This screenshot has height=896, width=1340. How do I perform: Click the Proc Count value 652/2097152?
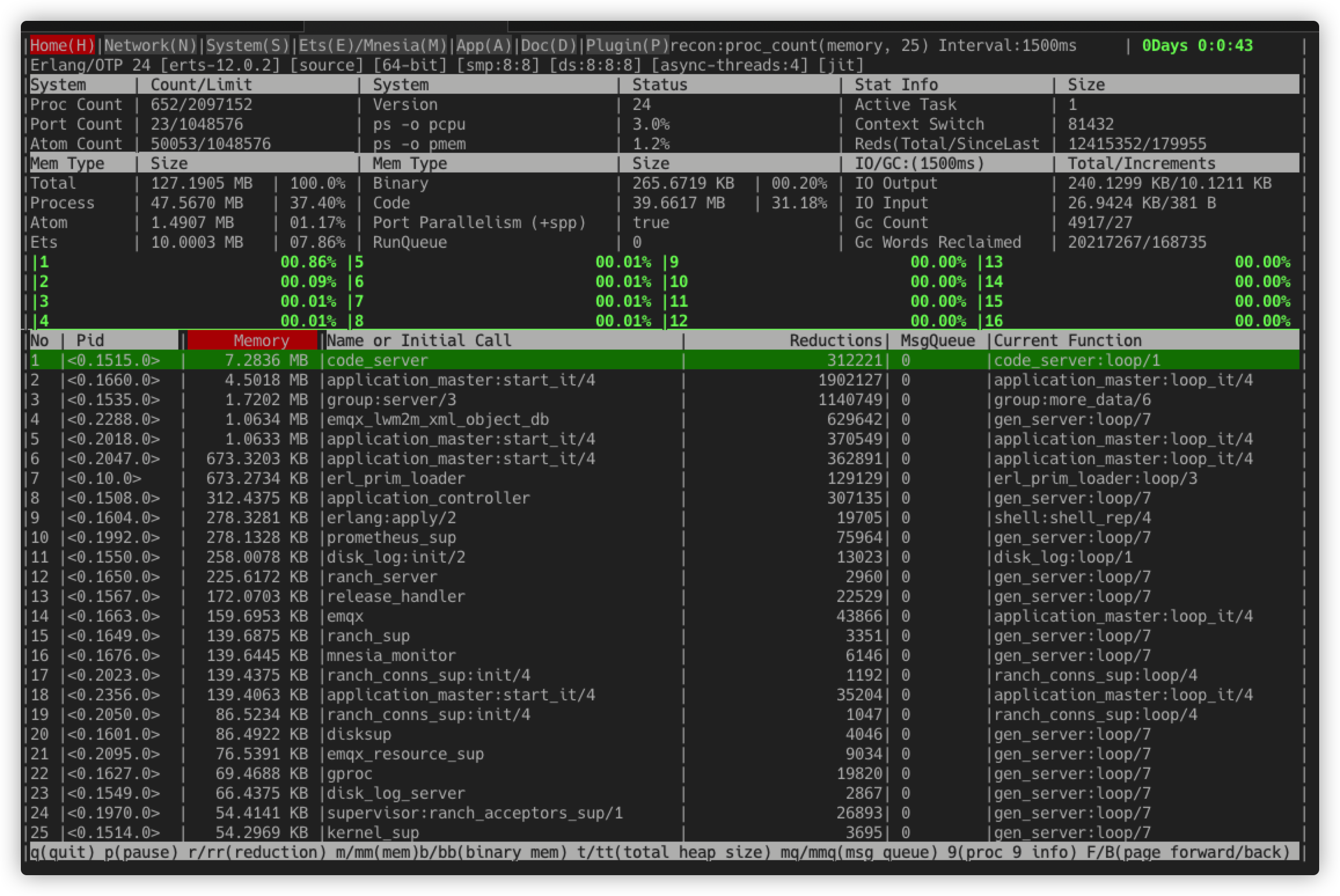click(202, 104)
